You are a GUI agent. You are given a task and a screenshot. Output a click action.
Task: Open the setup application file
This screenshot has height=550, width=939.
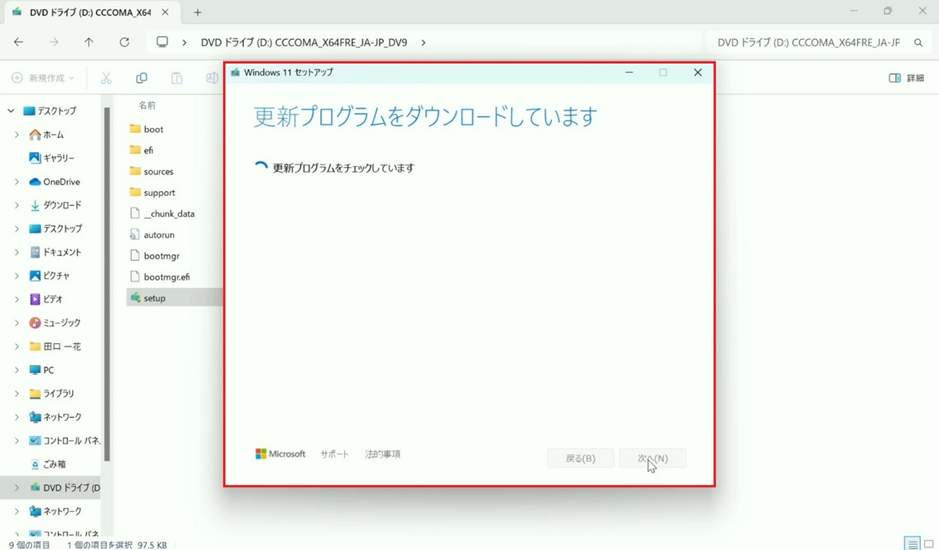click(154, 298)
